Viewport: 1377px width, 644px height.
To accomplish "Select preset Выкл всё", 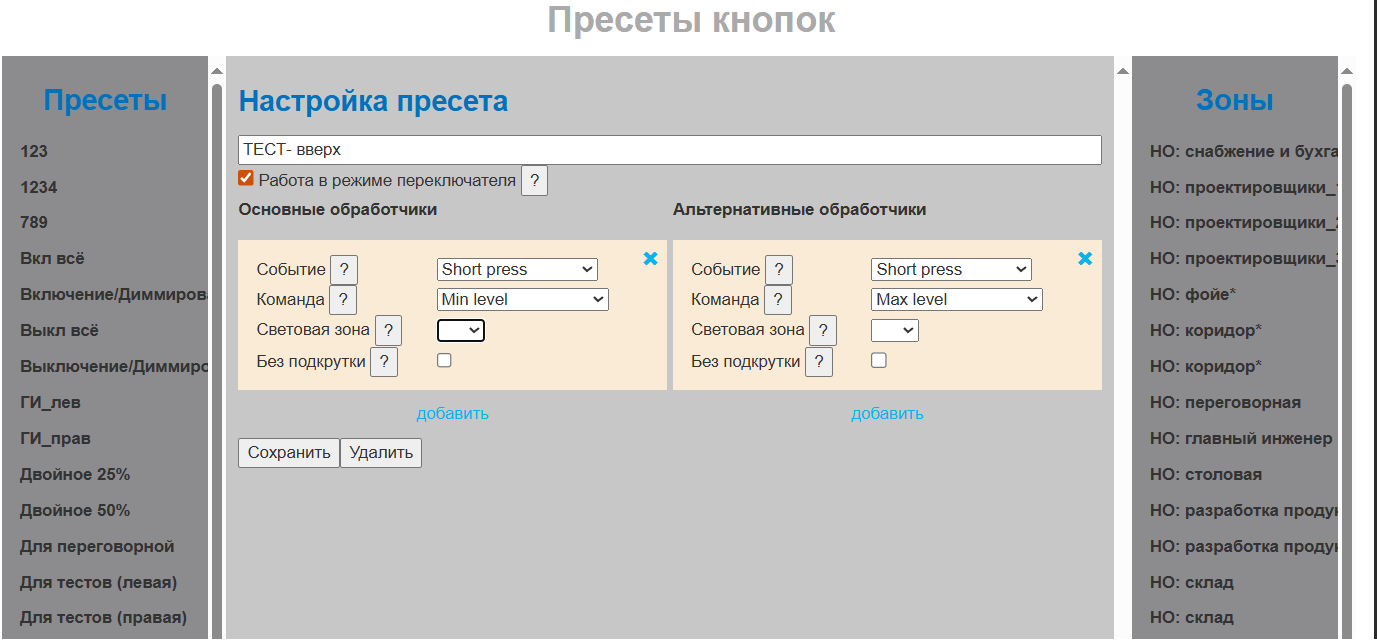I will coord(59,331).
